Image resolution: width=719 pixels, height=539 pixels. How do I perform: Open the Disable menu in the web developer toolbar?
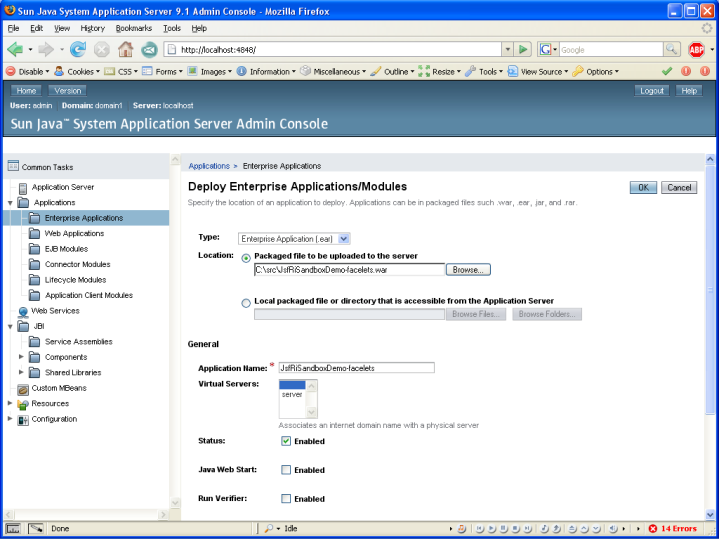(x=28, y=72)
